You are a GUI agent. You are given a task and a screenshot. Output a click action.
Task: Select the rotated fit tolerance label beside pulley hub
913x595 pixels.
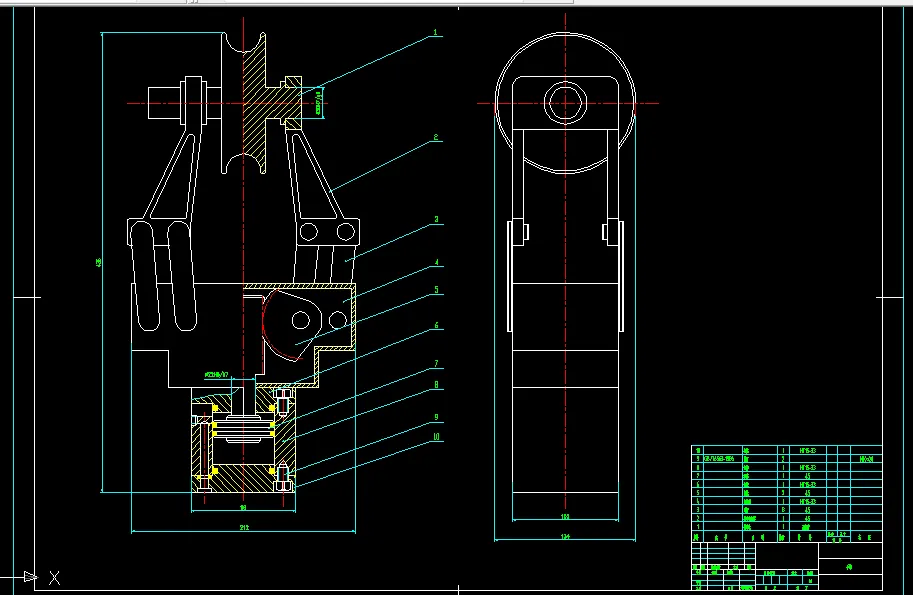[319, 103]
